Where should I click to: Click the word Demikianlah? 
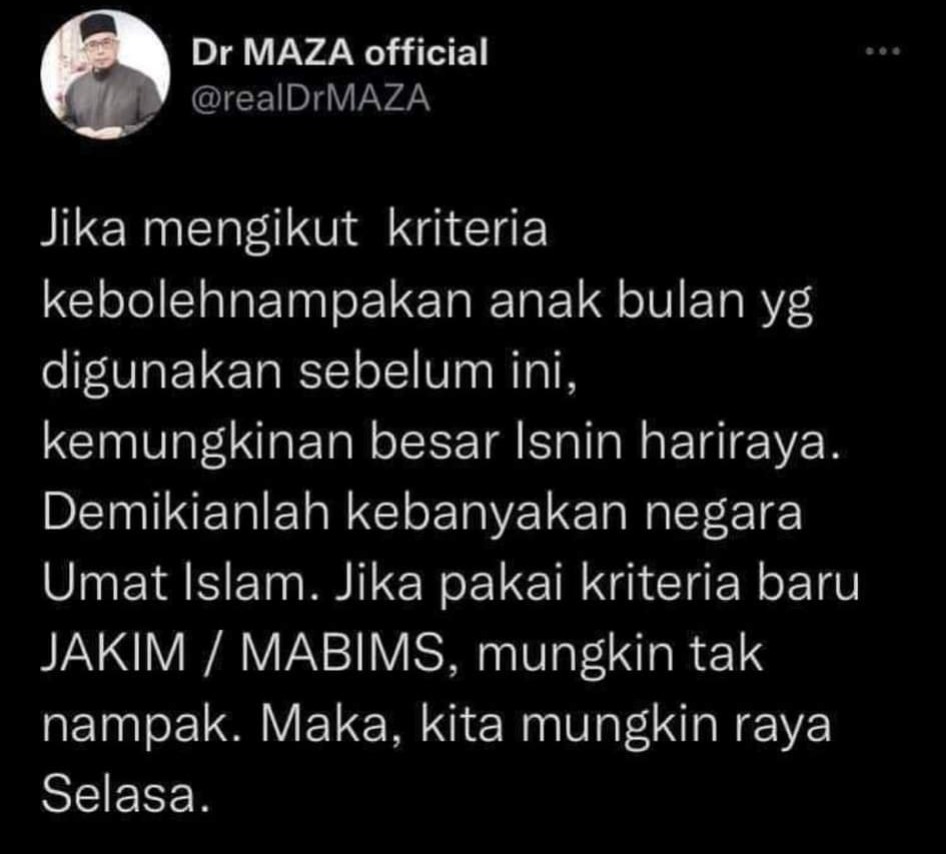186,513
